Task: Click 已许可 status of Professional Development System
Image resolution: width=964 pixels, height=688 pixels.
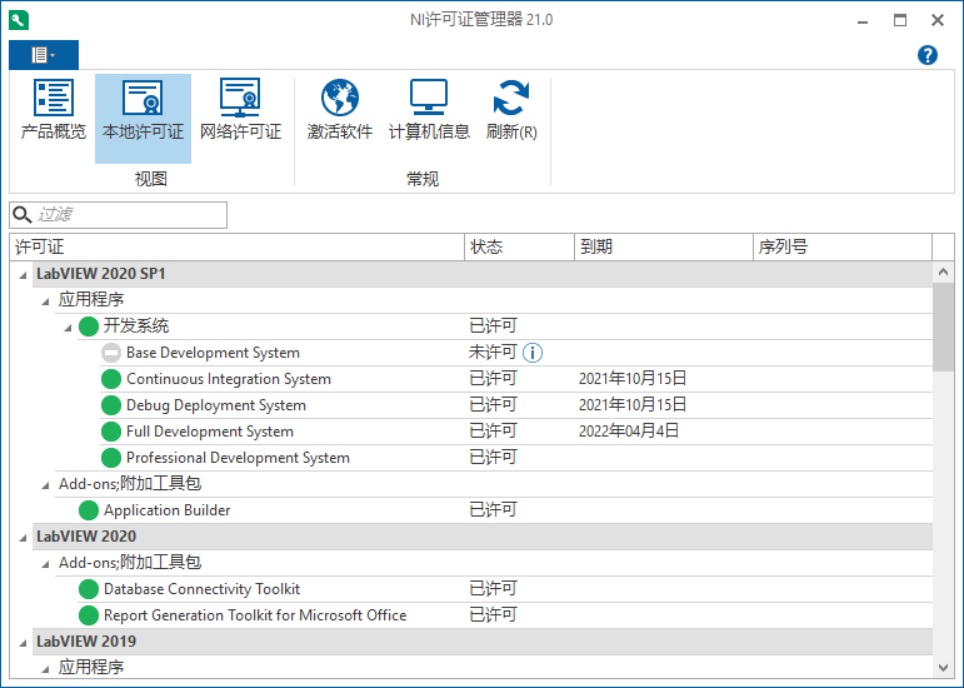Action: pyautogui.click(x=492, y=457)
